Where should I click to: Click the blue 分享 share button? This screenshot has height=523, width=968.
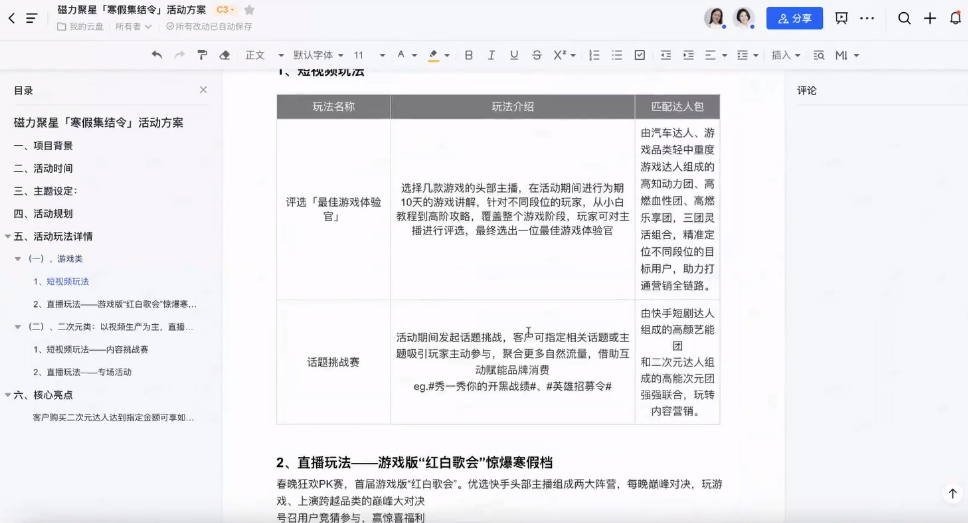coord(795,19)
